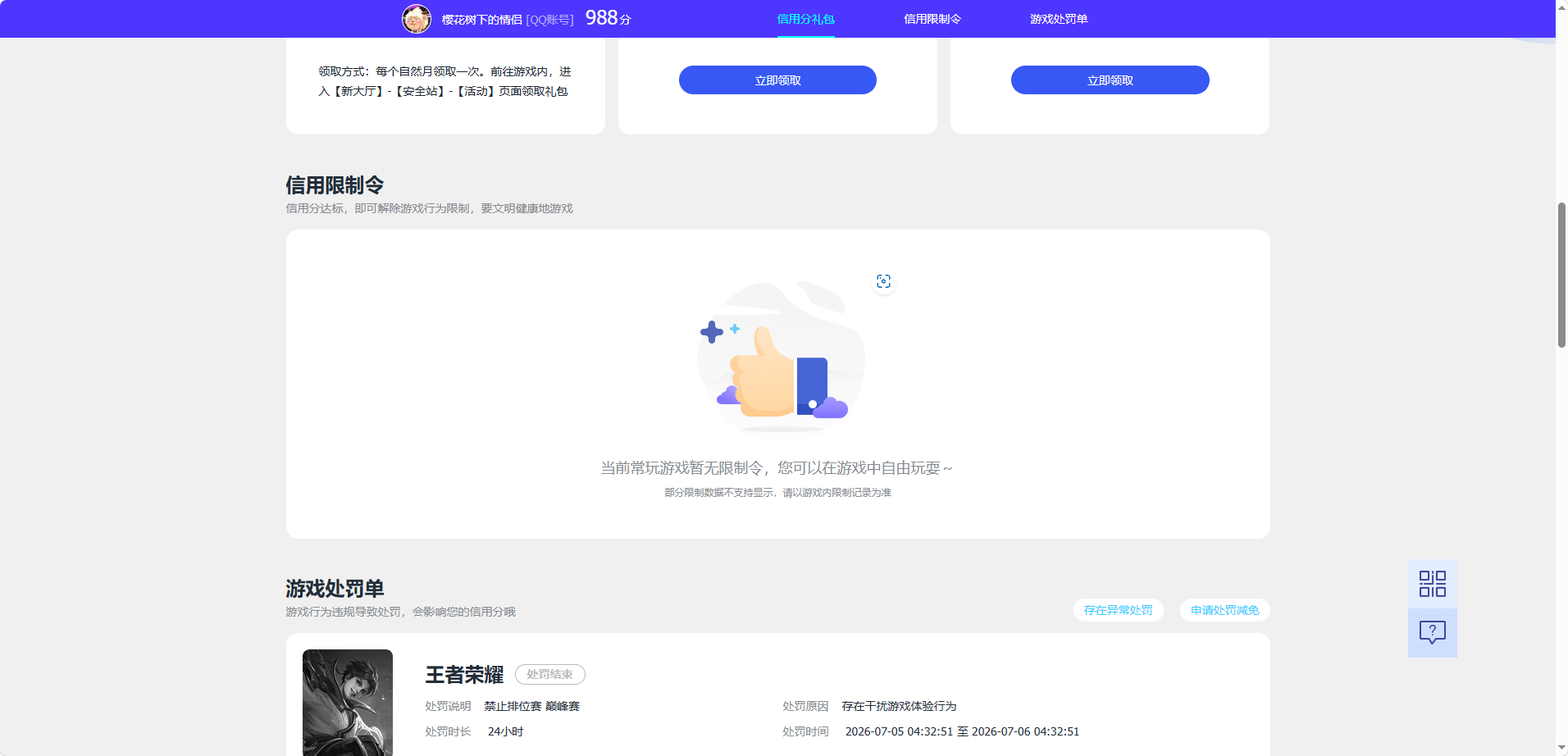
Task: Click 立即领取 button in the middle card
Action: point(777,80)
